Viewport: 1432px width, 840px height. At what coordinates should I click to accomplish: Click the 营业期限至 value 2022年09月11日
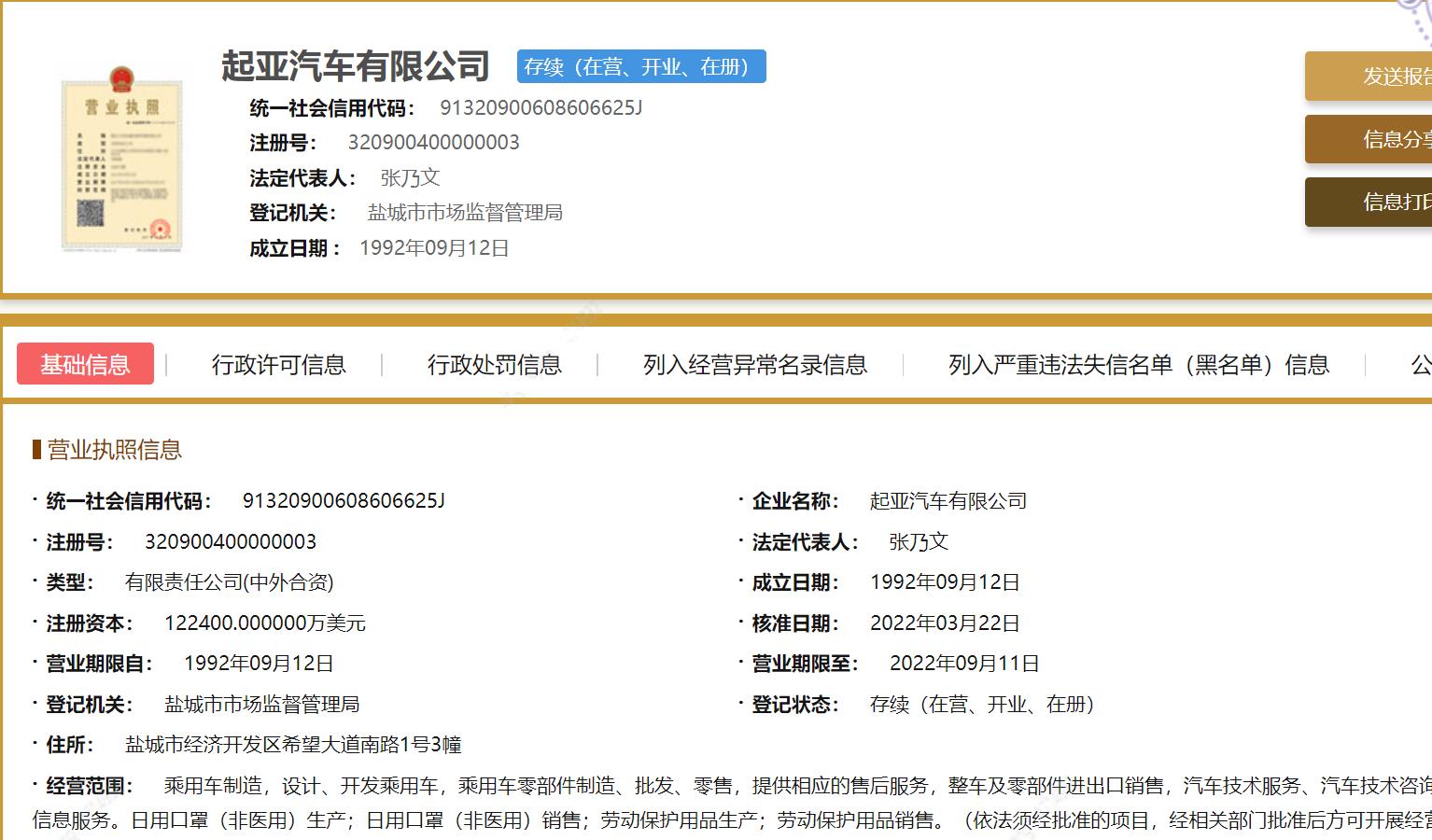[964, 664]
